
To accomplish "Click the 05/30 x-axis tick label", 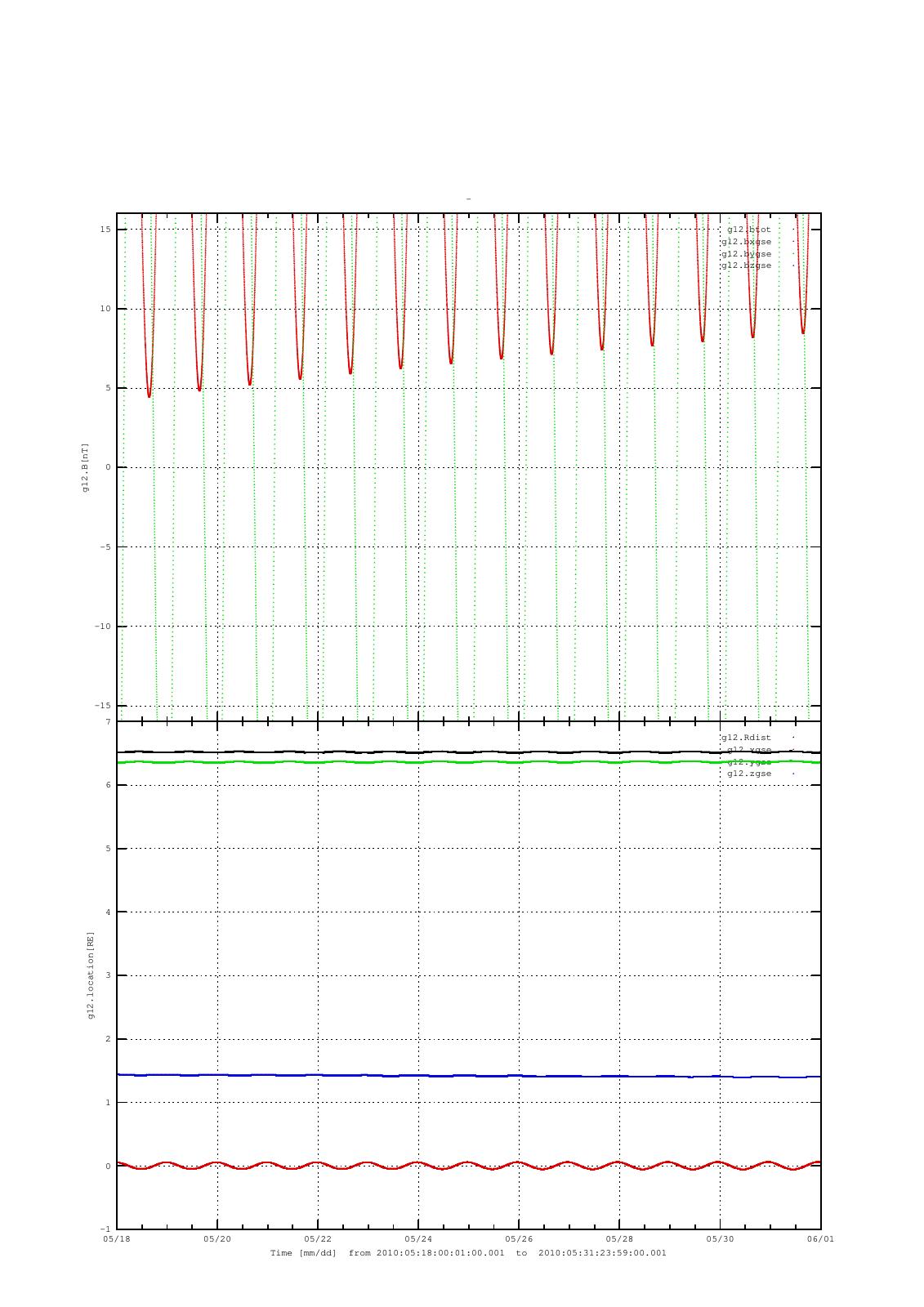I will 720,1239.
